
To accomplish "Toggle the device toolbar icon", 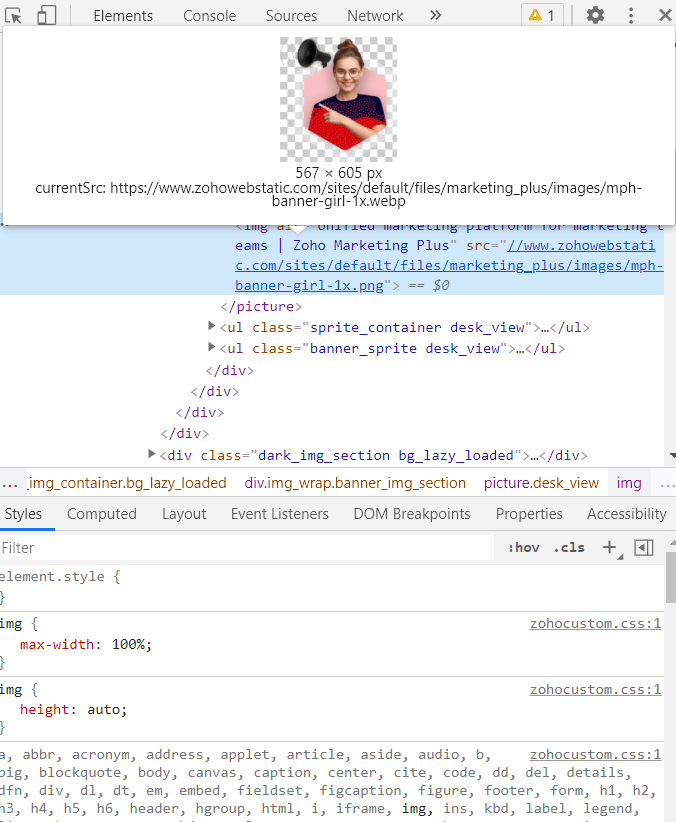I will coord(47,15).
